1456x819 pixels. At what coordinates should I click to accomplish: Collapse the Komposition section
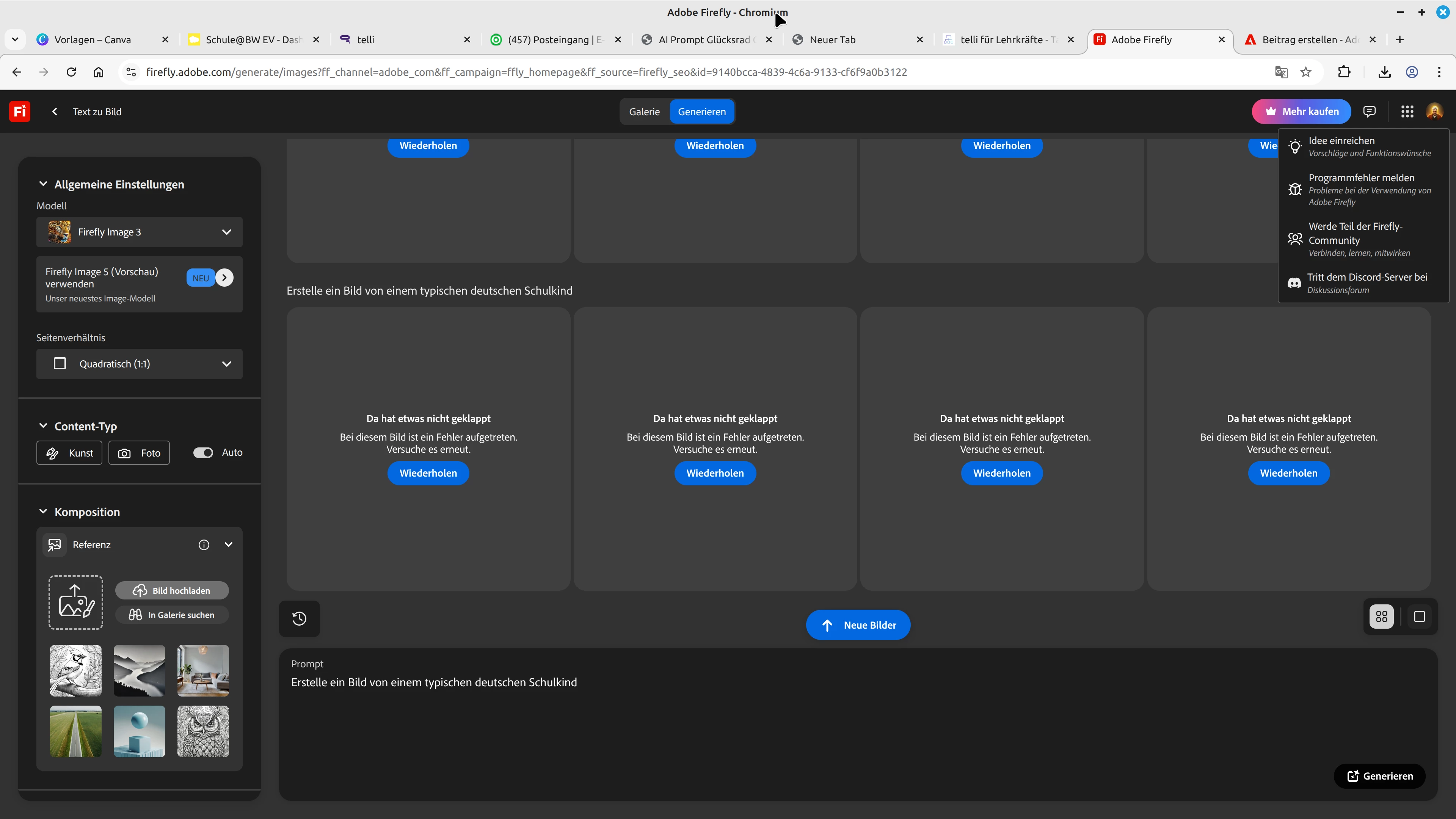pyautogui.click(x=43, y=511)
